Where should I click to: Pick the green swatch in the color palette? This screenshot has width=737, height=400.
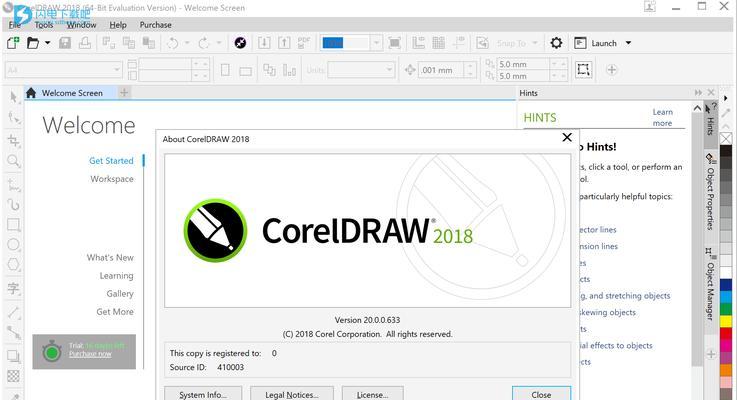pyautogui.click(x=726, y=309)
